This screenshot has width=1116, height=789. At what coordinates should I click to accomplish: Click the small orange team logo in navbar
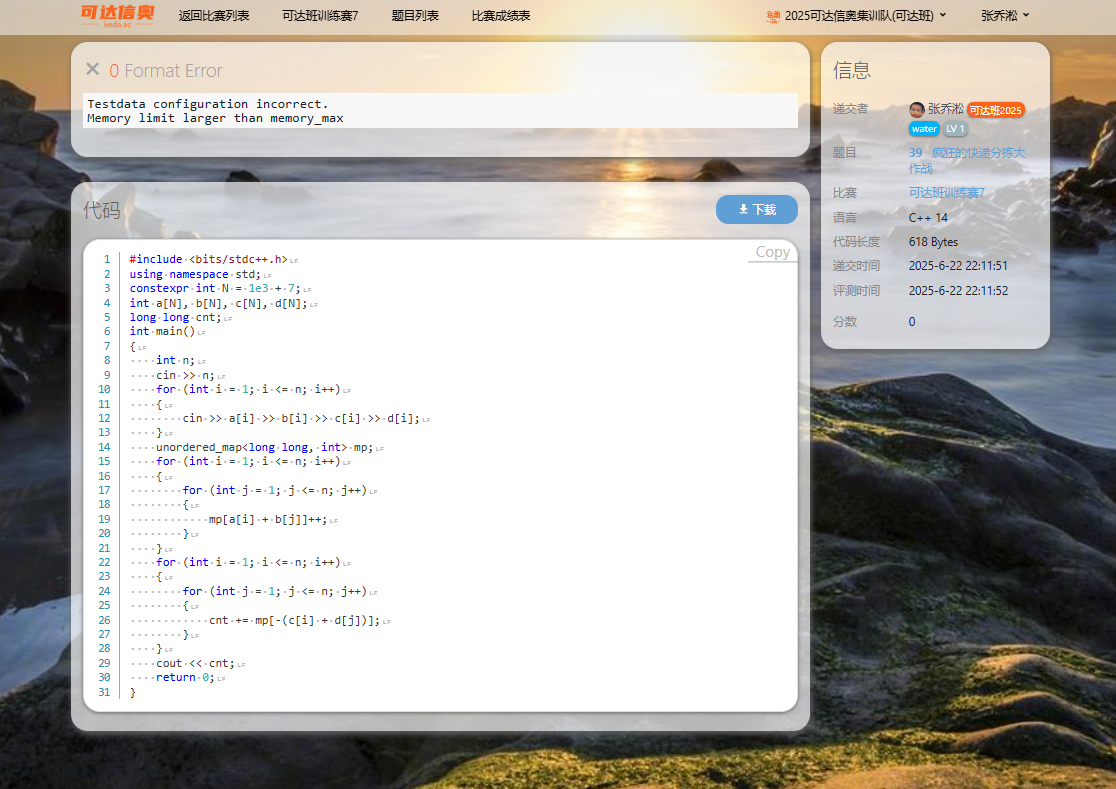point(772,16)
